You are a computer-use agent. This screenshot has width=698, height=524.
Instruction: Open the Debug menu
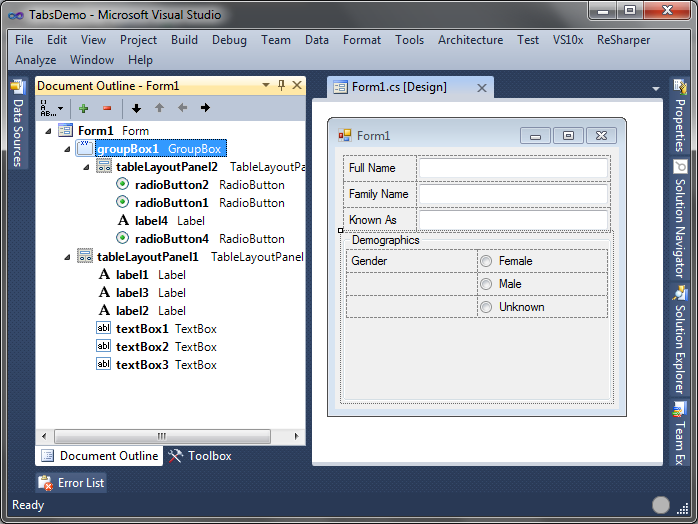(x=229, y=40)
